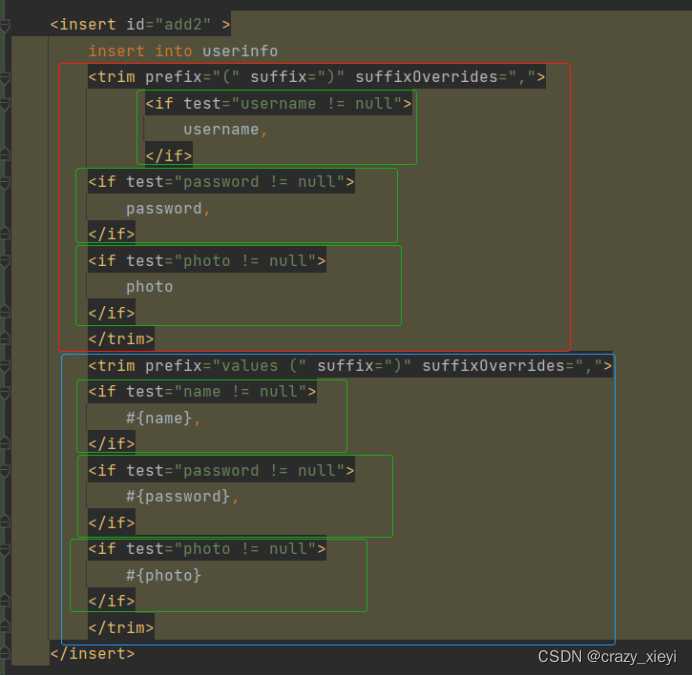
Task: Collapse the name != null if block
Action: tap(5, 392)
